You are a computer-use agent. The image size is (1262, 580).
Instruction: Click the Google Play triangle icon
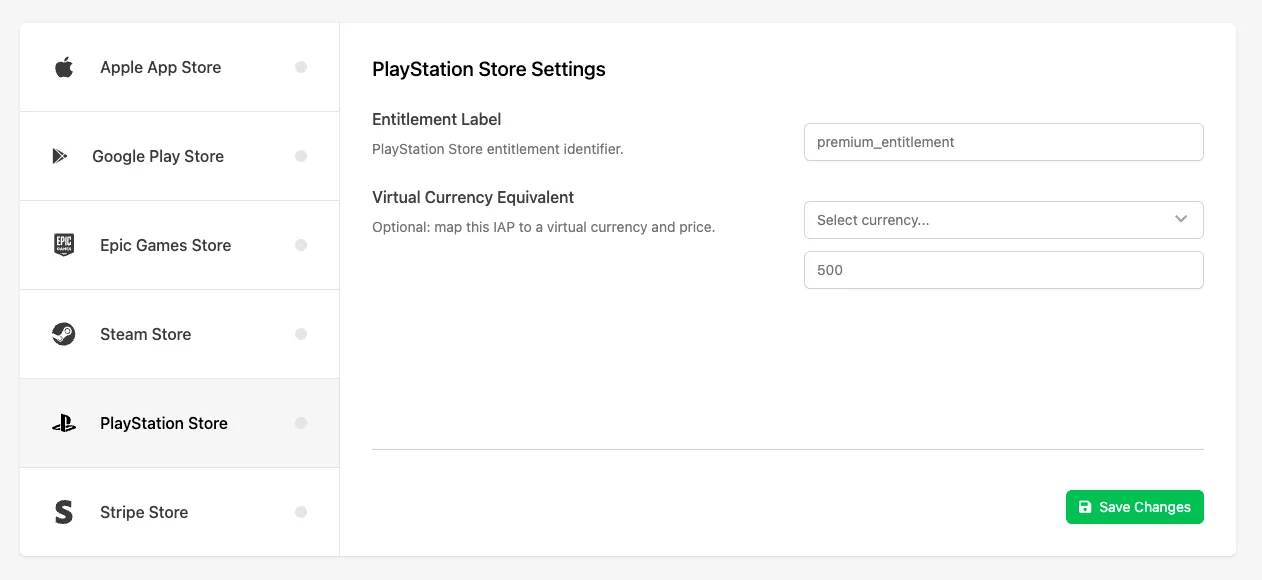tap(60, 156)
